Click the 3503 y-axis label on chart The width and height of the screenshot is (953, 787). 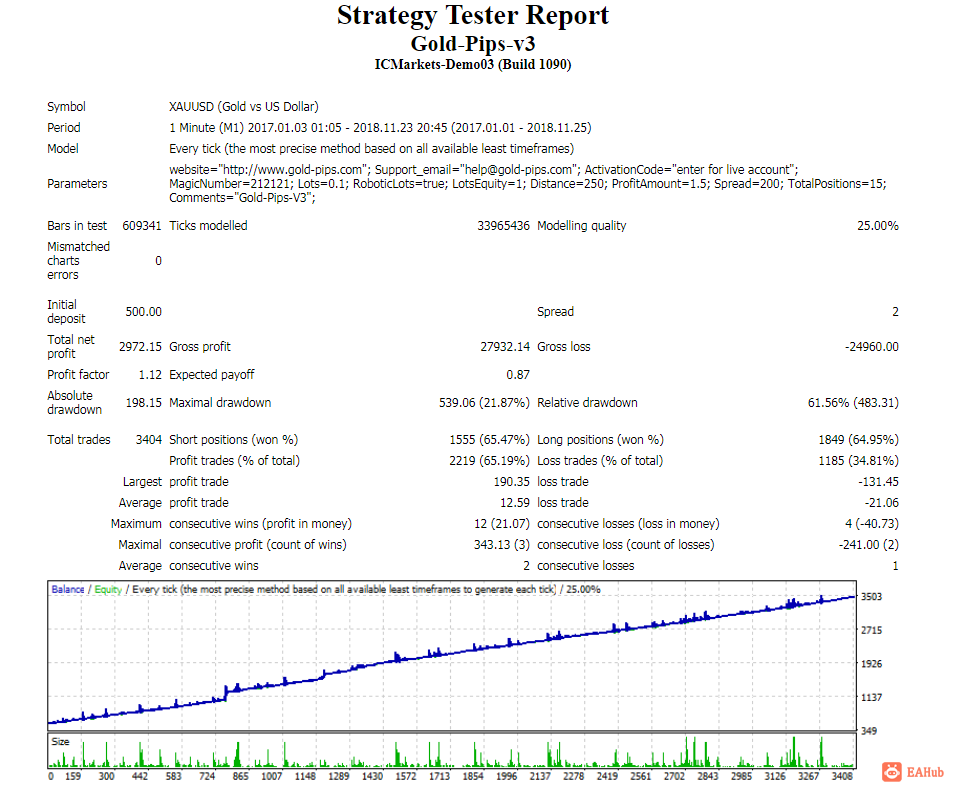coord(872,597)
